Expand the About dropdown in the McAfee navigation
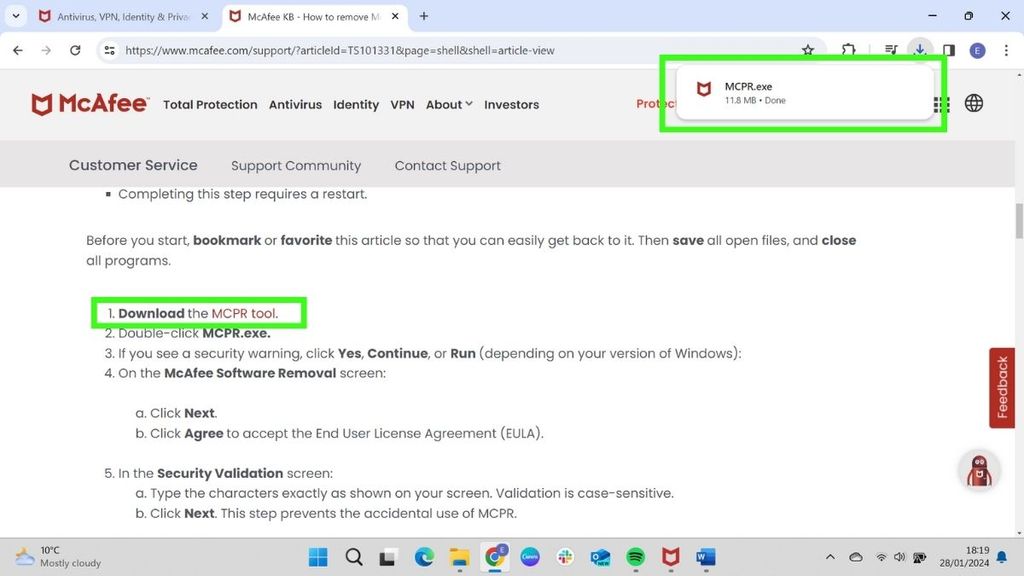This screenshot has width=1024, height=576. click(448, 104)
